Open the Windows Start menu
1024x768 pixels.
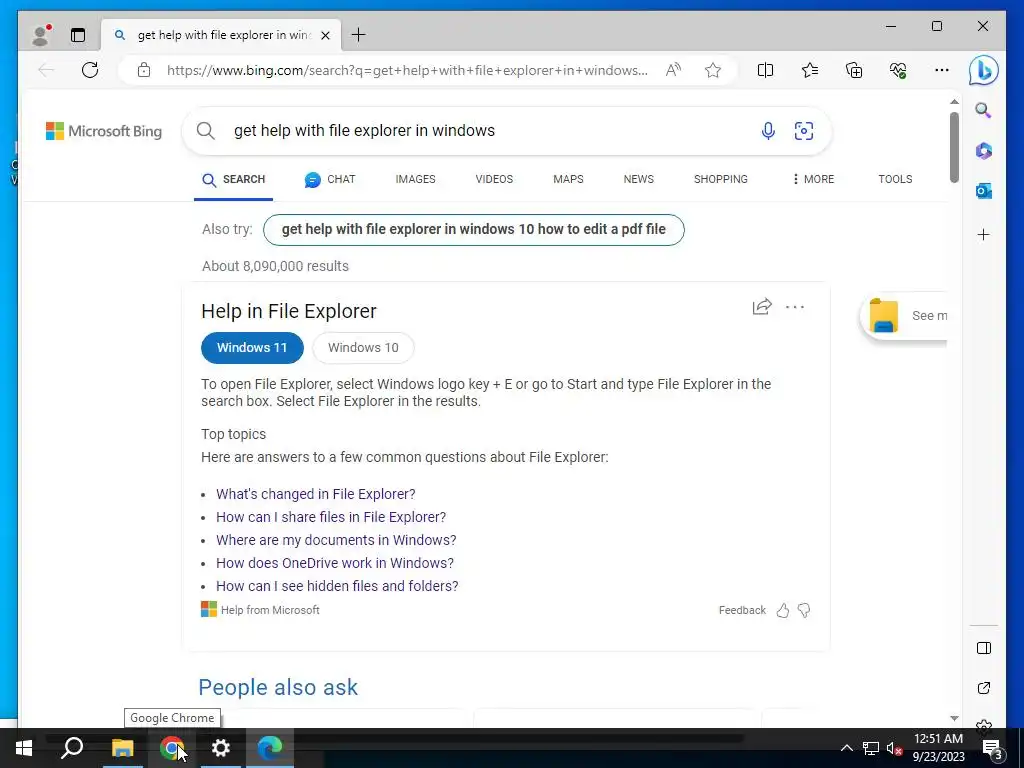(x=24, y=748)
